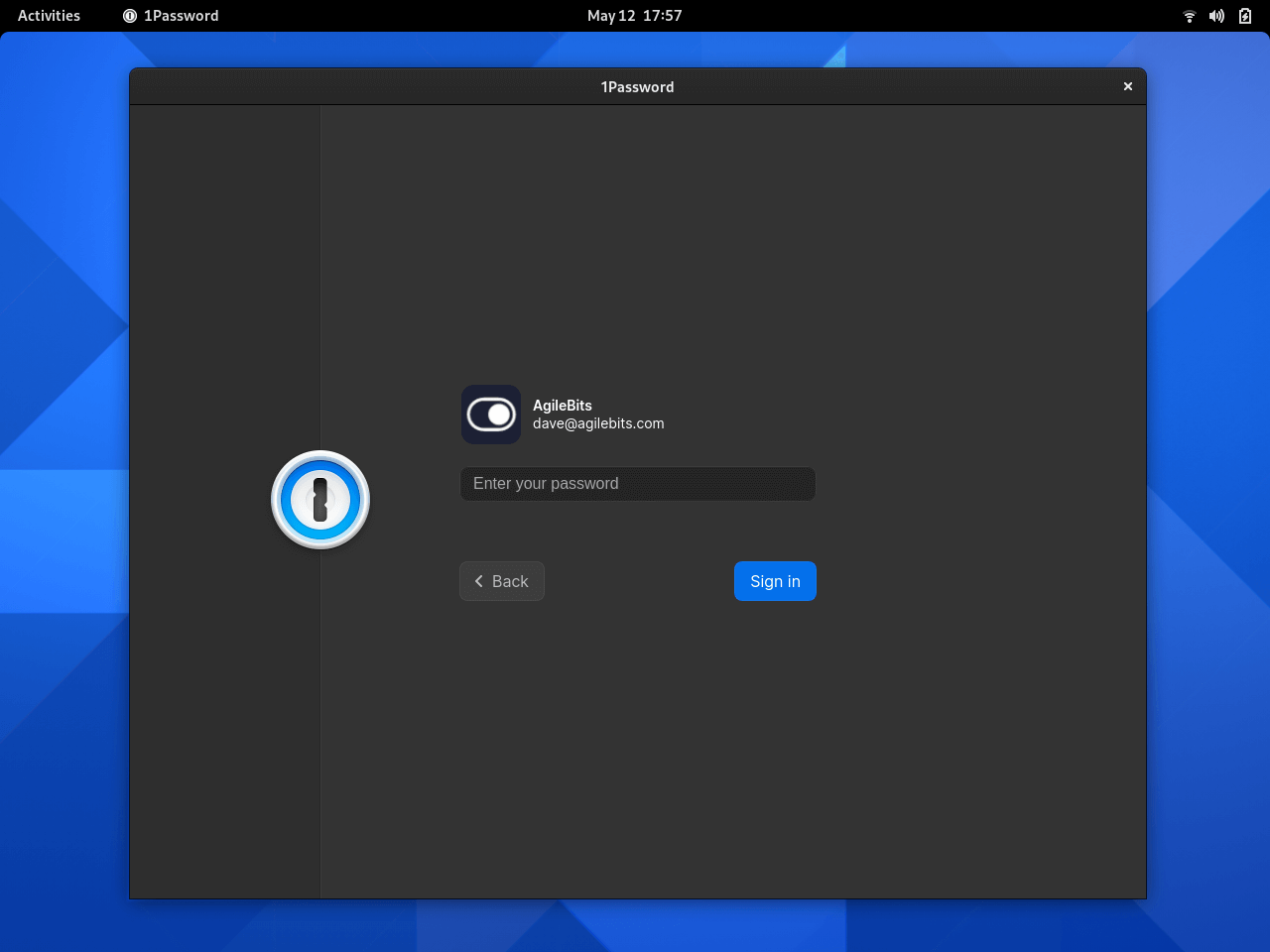Click the Wi-Fi status icon
Image resolution: width=1270 pixels, height=952 pixels.
[1189, 16]
